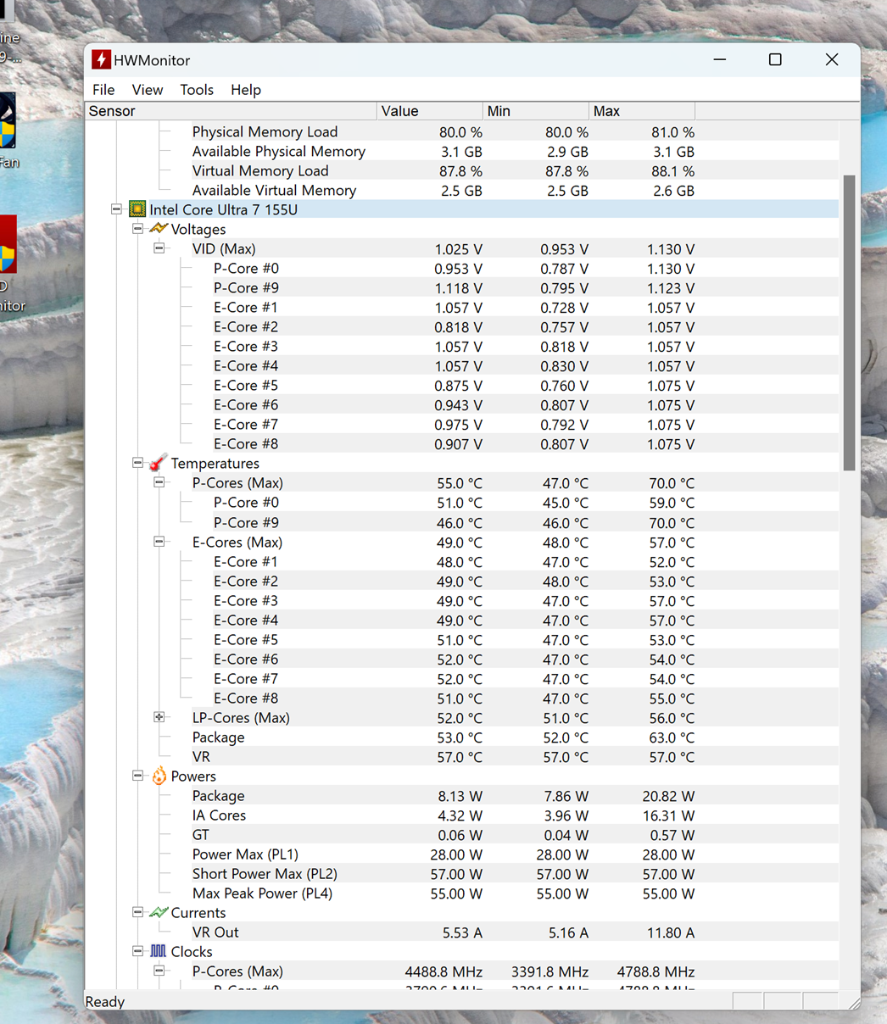Open the File menu
Image resolution: width=887 pixels, height=1024 pixels.
point(103,89)
